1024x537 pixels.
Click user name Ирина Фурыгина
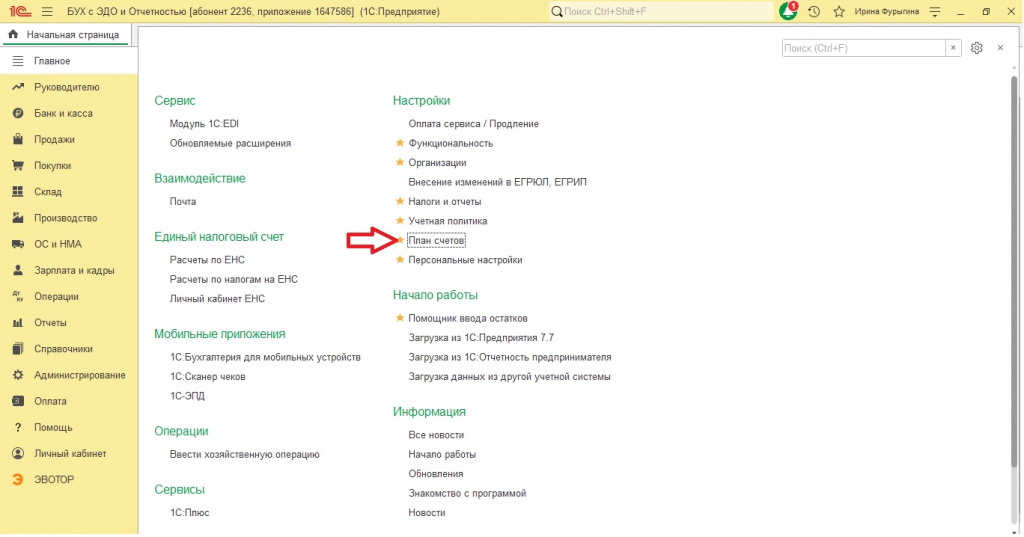(x=886, y=12)
